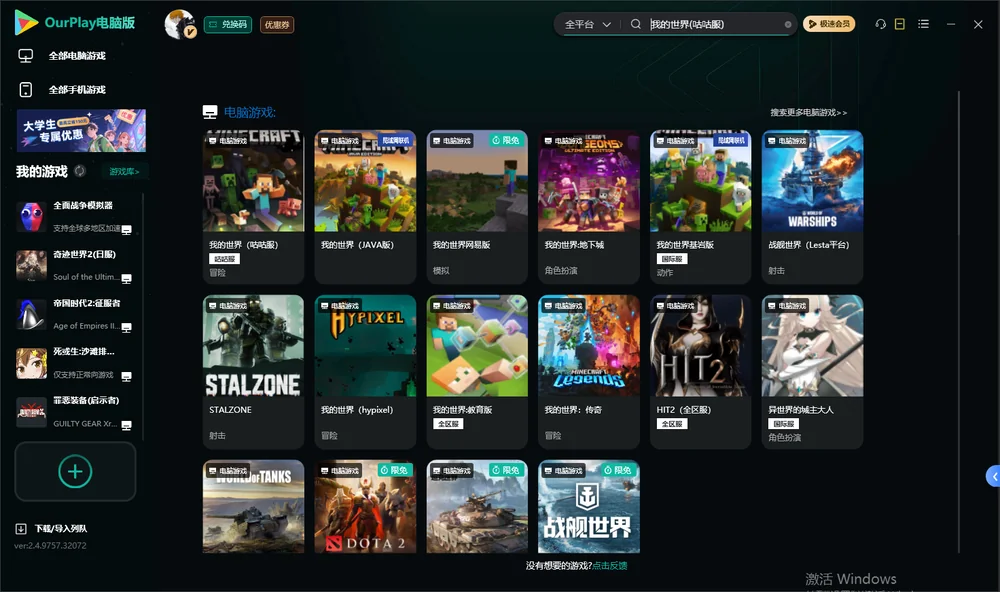Image resolution: width=1000 pixels, height=592 pixels.
Task: Click the 全部手机游戏 phone icon
Action: click(x=26, y=90)
